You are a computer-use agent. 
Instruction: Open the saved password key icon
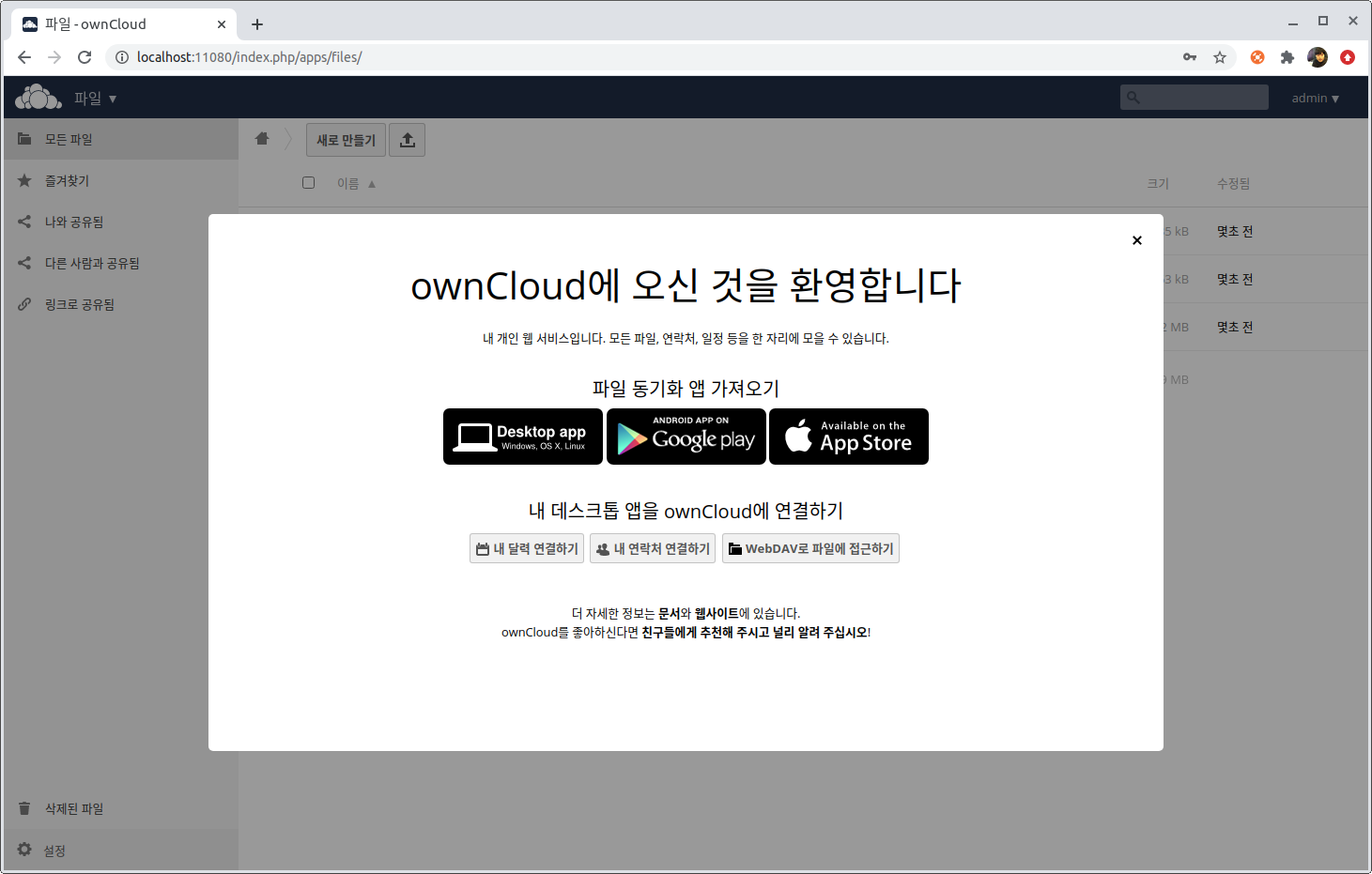click(1190, 57)
